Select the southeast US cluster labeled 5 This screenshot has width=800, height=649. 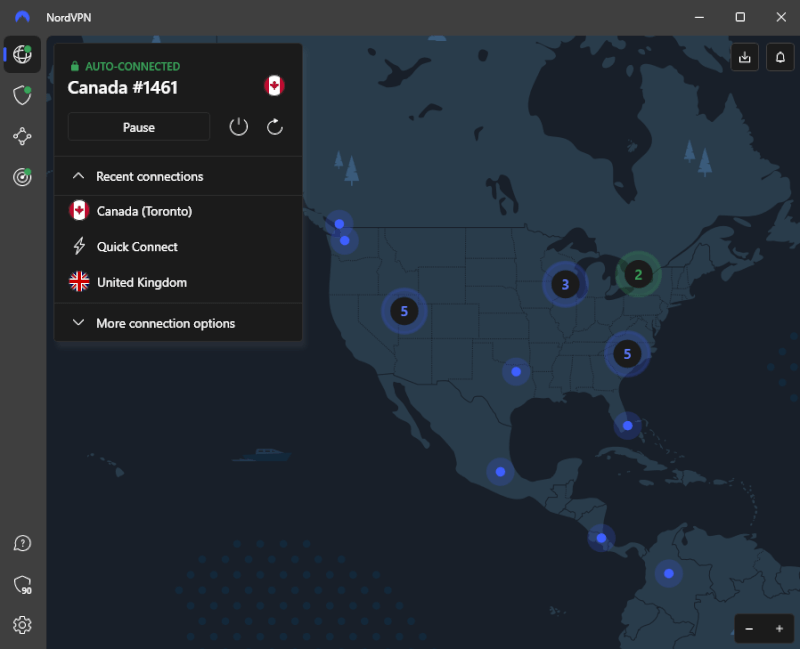click(x=627, y=354)
